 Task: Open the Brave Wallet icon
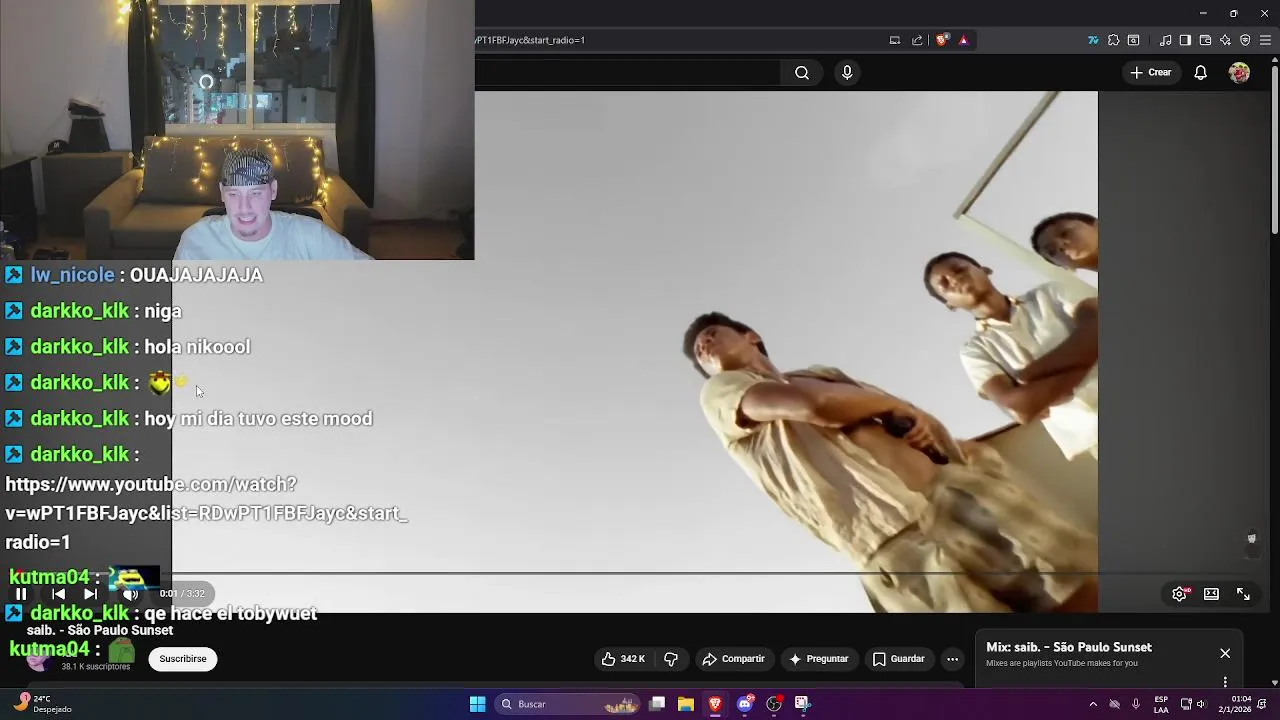(1205, 40)
